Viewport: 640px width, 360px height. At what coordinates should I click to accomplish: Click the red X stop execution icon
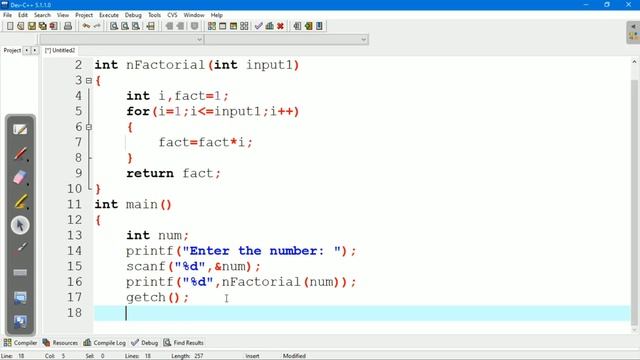(280, 26)
